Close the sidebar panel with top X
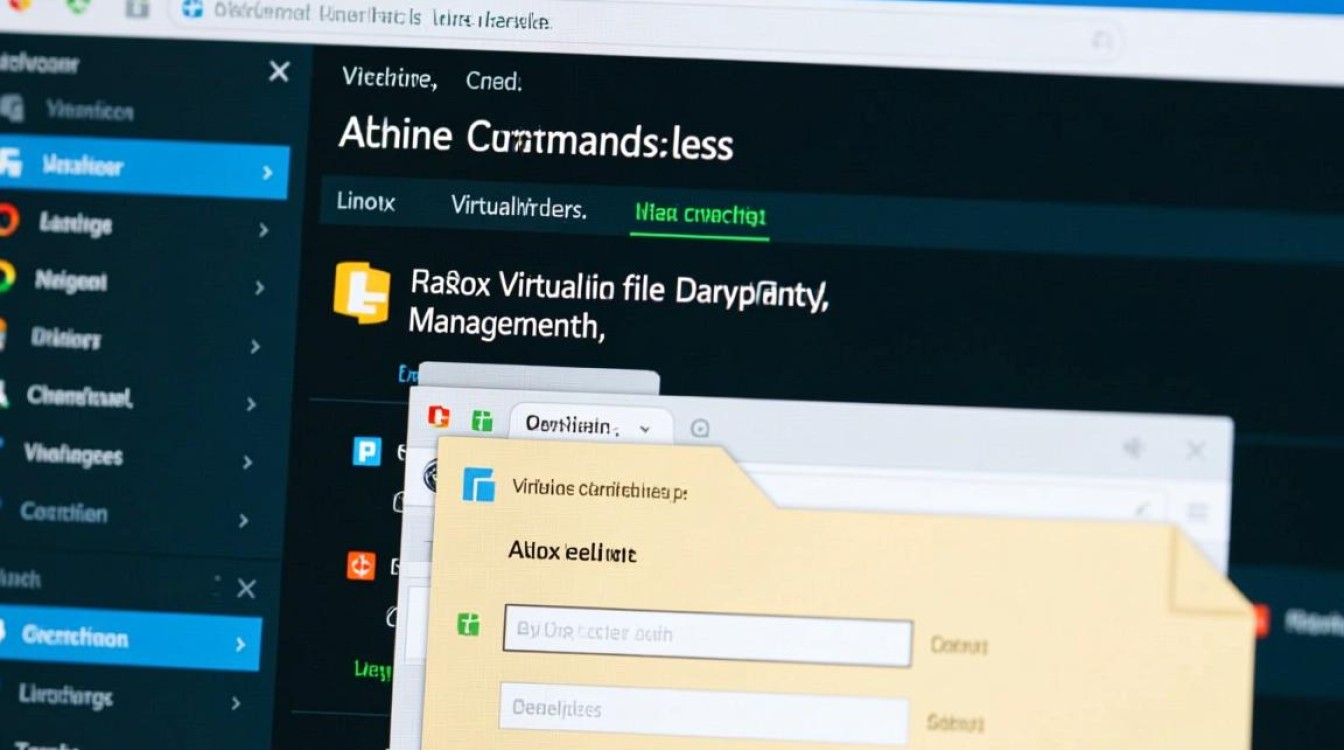1344x750 pixels. (x=279, y=71)
